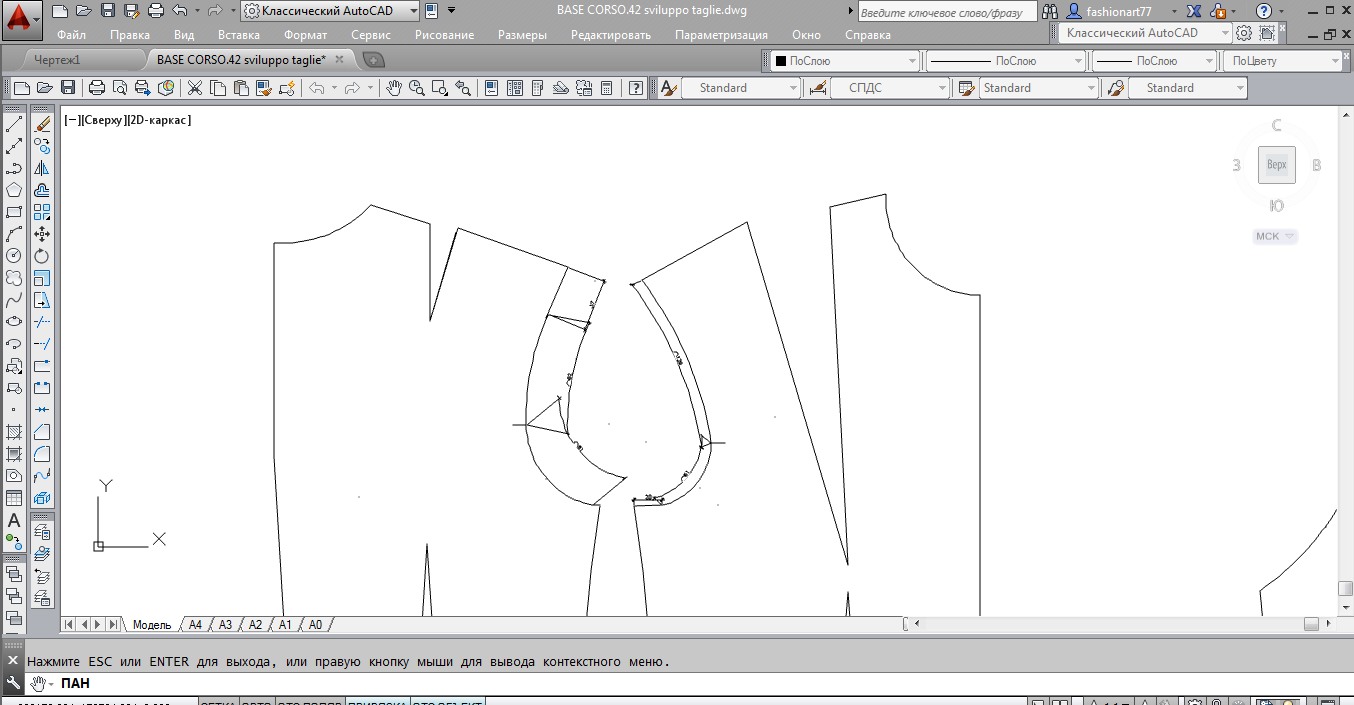This screenshot has width=1354, height=705.
Task: Click the МСК coordinate system button
Action: coord(1275,237)
